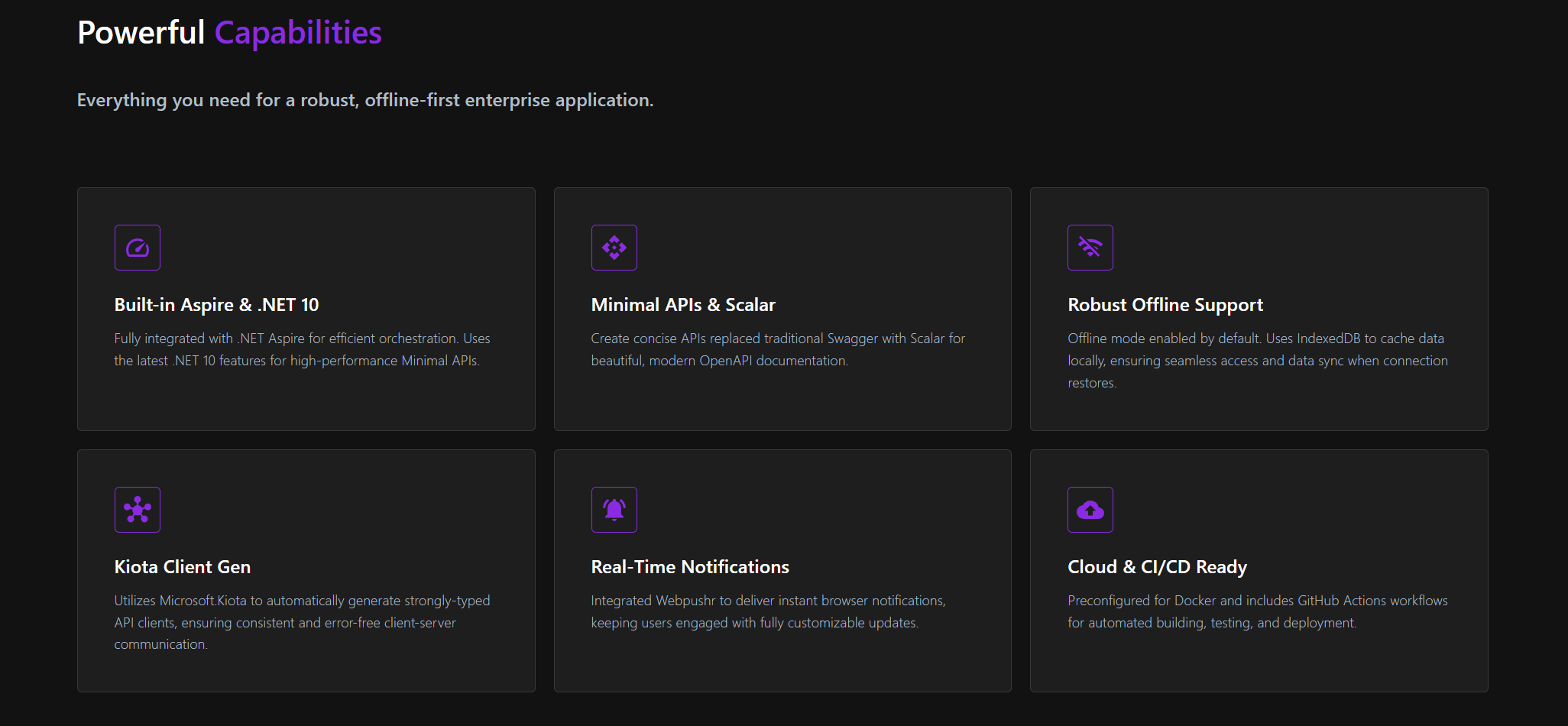1568x726 pixels.
Task: Click the Cloud & CI/CD Ready title
Action: 1157,567
